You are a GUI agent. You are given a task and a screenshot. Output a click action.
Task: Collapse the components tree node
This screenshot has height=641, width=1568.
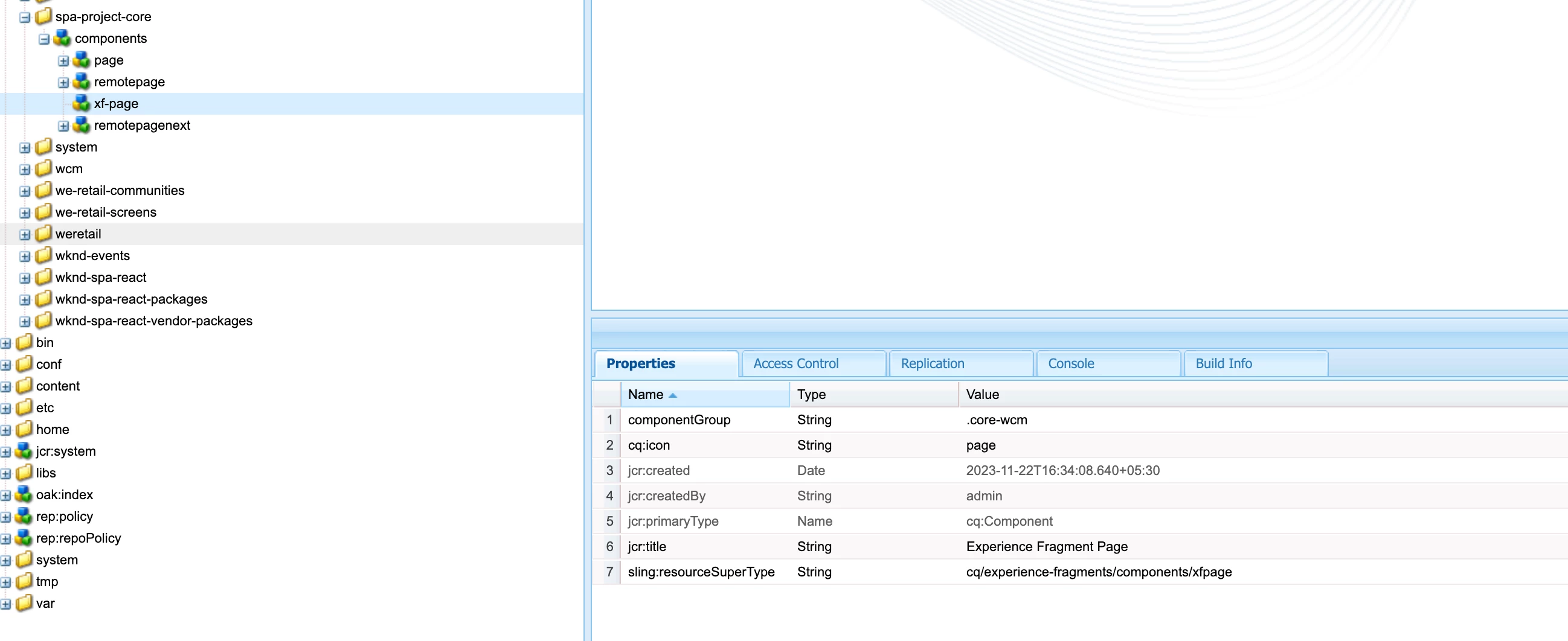(x=44, y=39)
